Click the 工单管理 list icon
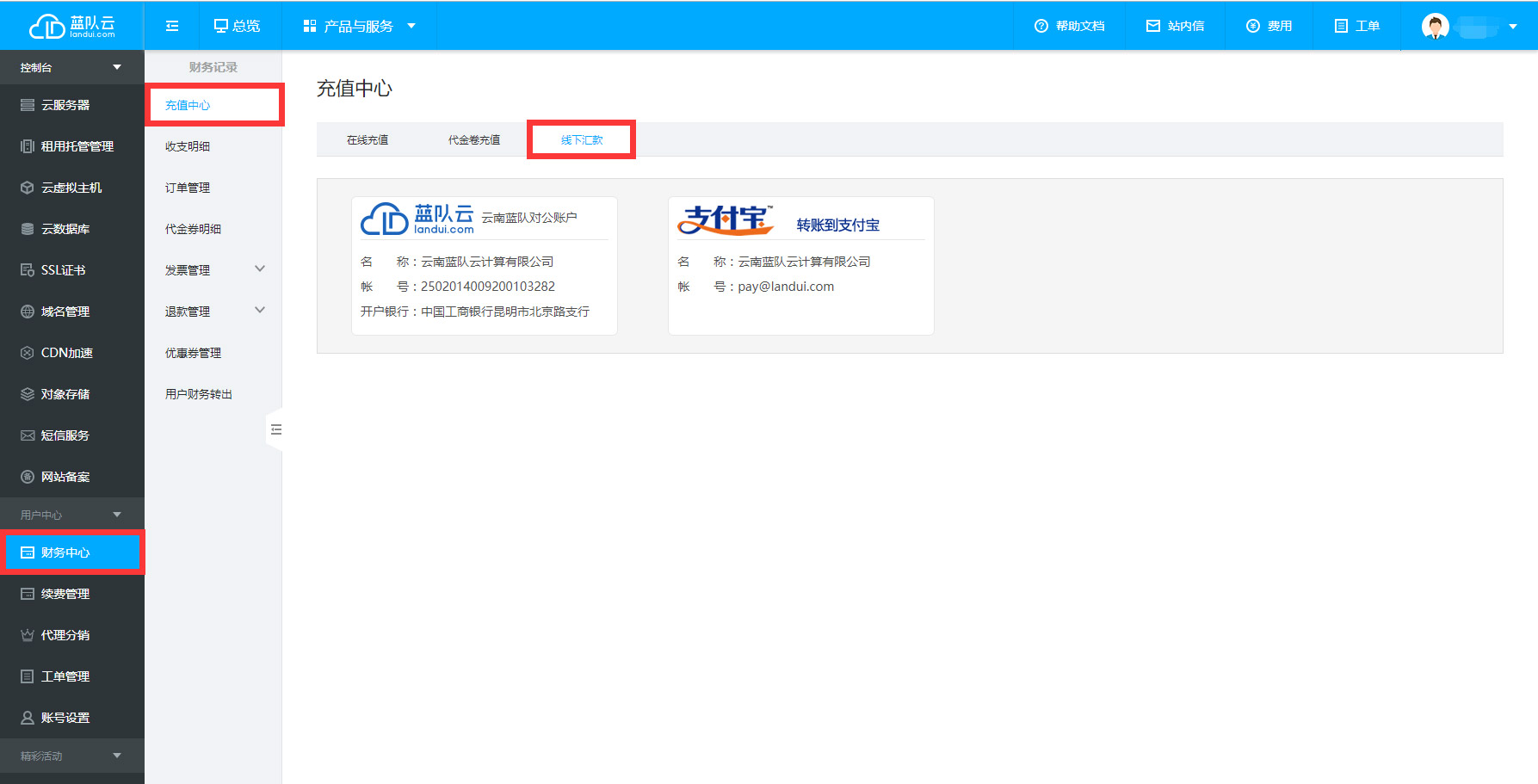 click(x=28, y=676)
